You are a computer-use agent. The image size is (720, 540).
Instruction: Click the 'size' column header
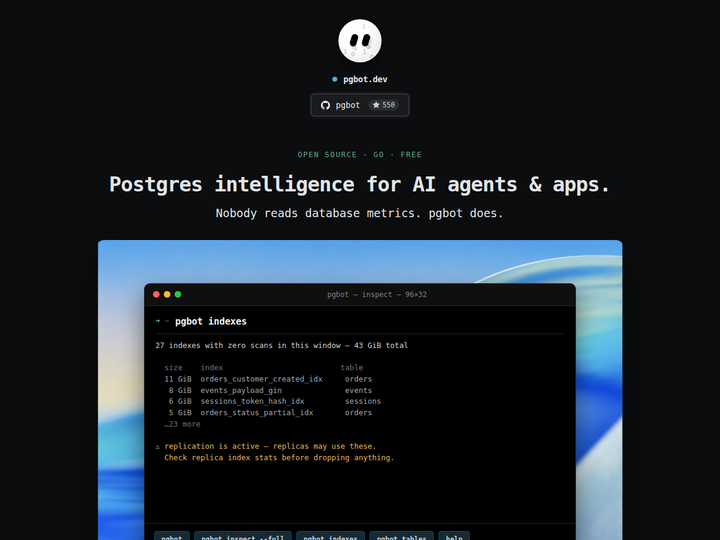click(173, 368)
